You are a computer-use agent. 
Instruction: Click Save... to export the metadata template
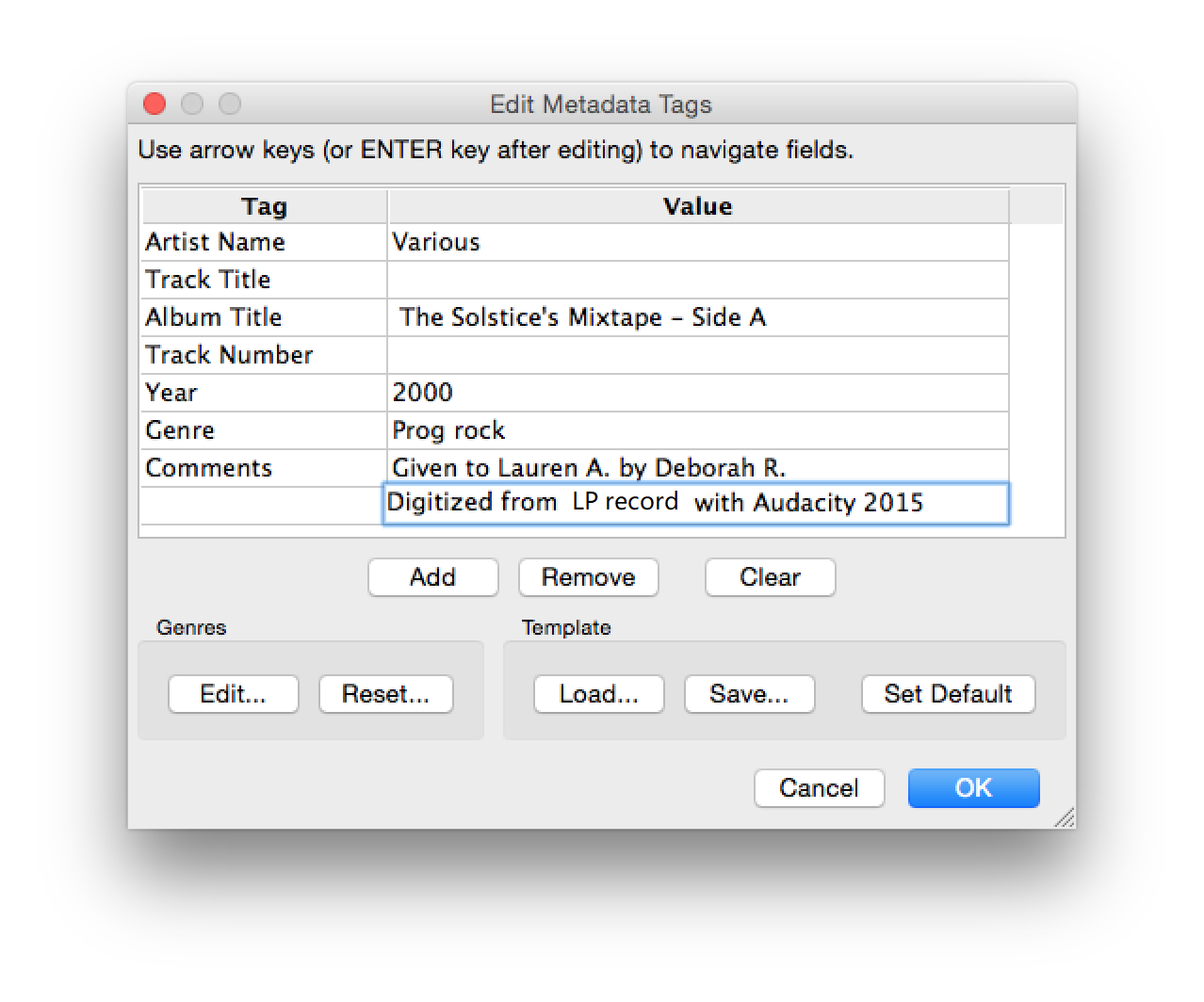(749, 694)
